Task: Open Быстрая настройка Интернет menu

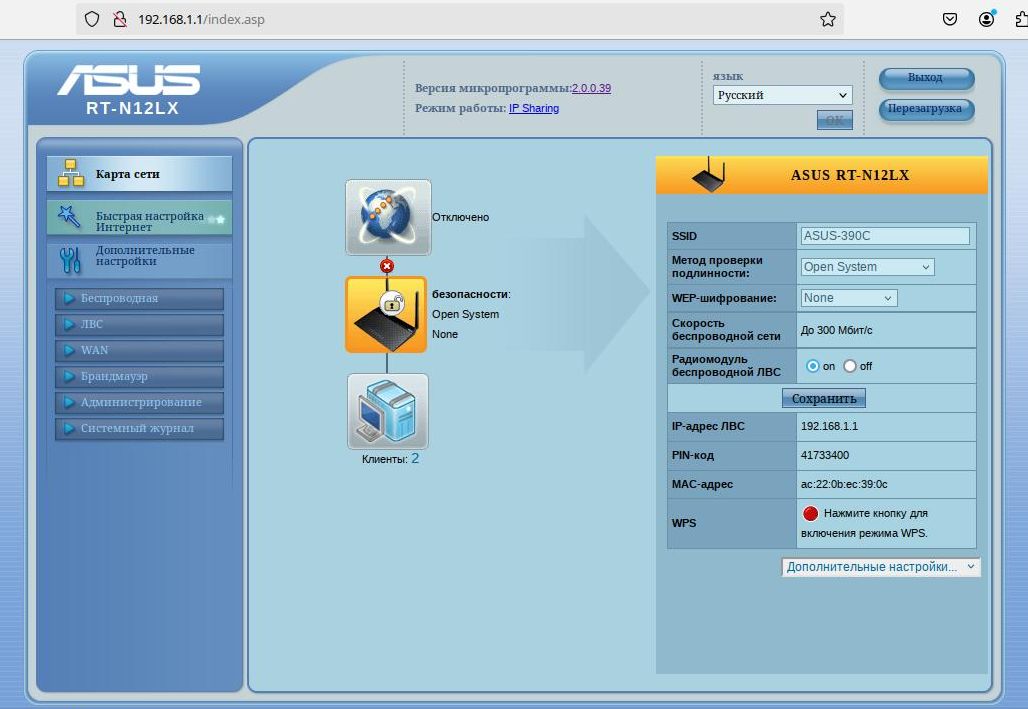Action: (x=139, y=218)
